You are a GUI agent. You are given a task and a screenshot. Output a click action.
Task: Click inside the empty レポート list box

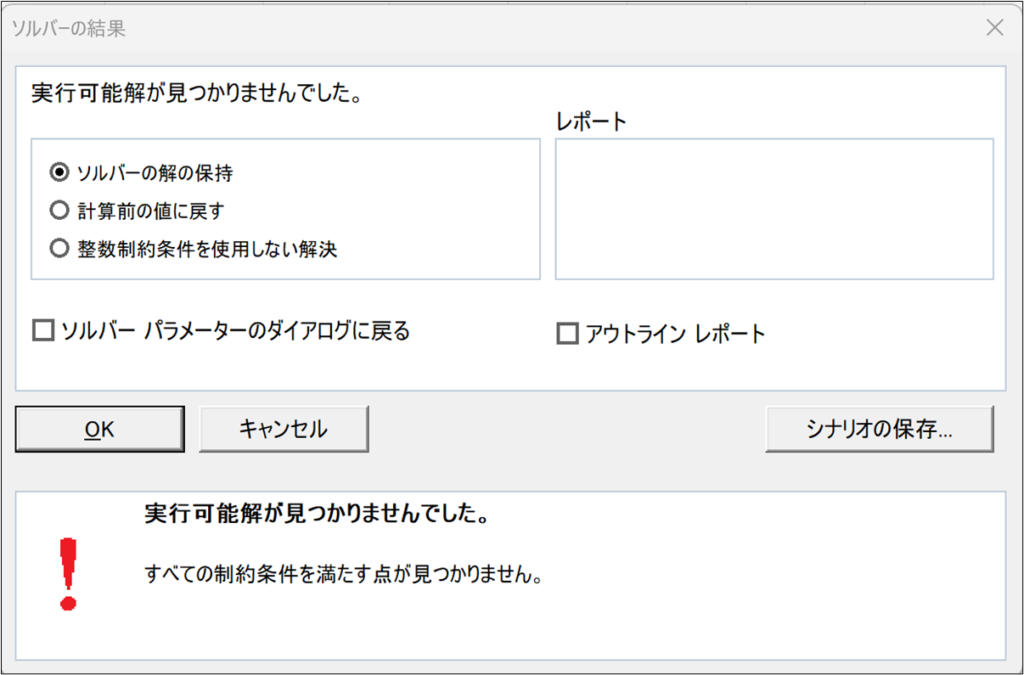click(x=773, y=208)
